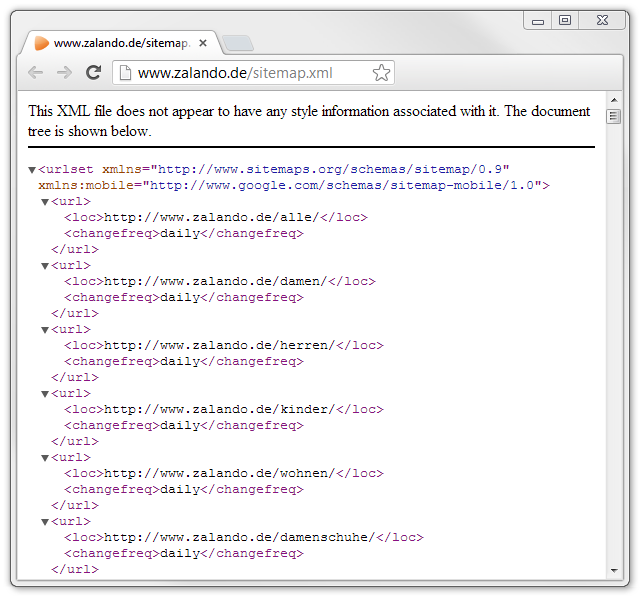The image size is (641, 598).
Task: Collapse the url node containing /herren/
Action: coord(45,330)
